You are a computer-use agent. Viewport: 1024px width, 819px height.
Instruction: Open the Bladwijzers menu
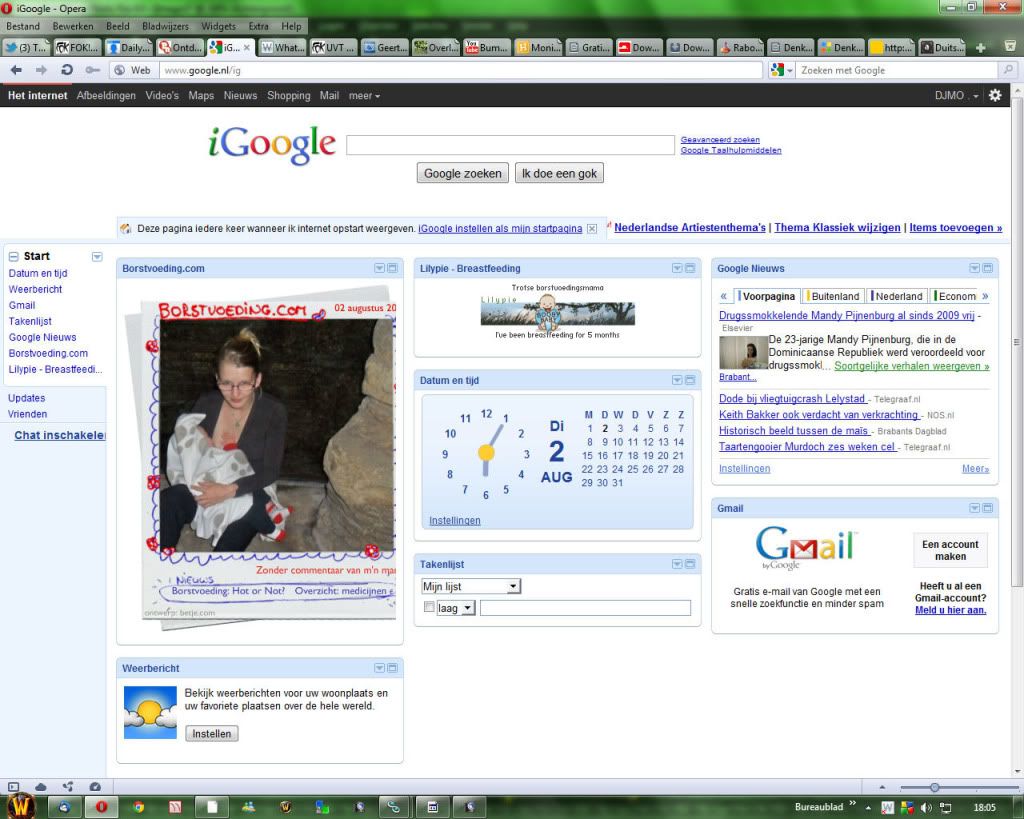click(x=165, y=26)
